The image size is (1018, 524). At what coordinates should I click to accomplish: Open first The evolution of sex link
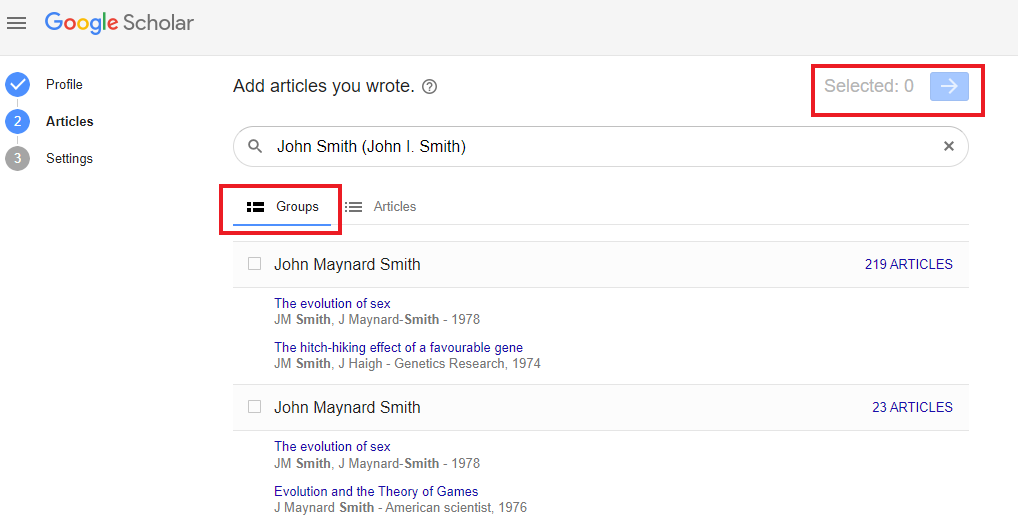(x=332, y=303)
